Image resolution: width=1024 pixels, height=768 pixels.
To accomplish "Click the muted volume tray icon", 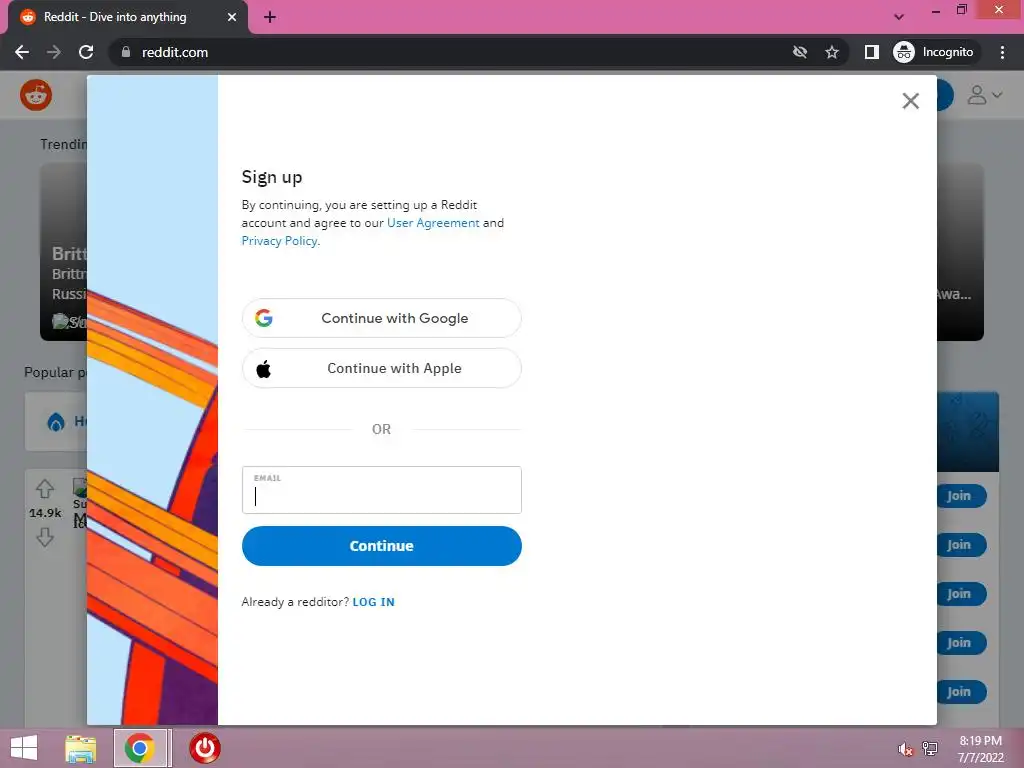I will tap(905, 749).
